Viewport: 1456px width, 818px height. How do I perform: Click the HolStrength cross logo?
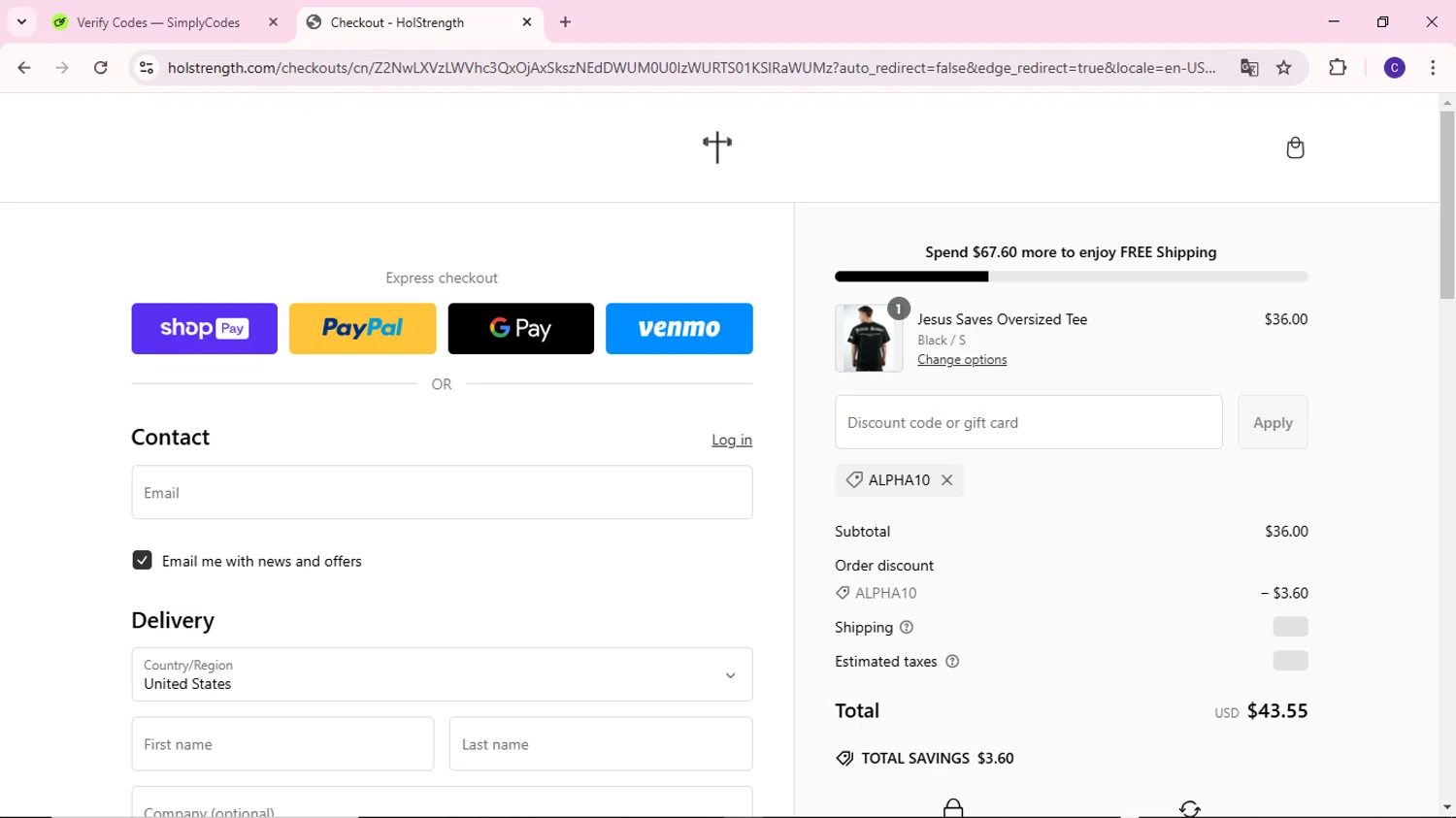(717, 147)
